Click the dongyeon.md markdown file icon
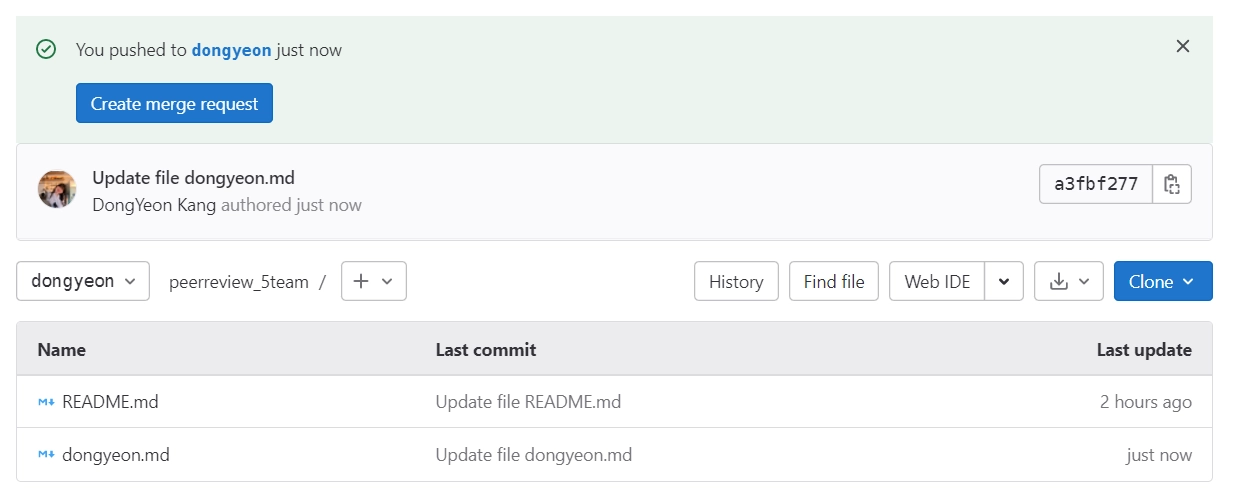The height and width of the screenshot is (494, 1237). [x=46, y=455]
